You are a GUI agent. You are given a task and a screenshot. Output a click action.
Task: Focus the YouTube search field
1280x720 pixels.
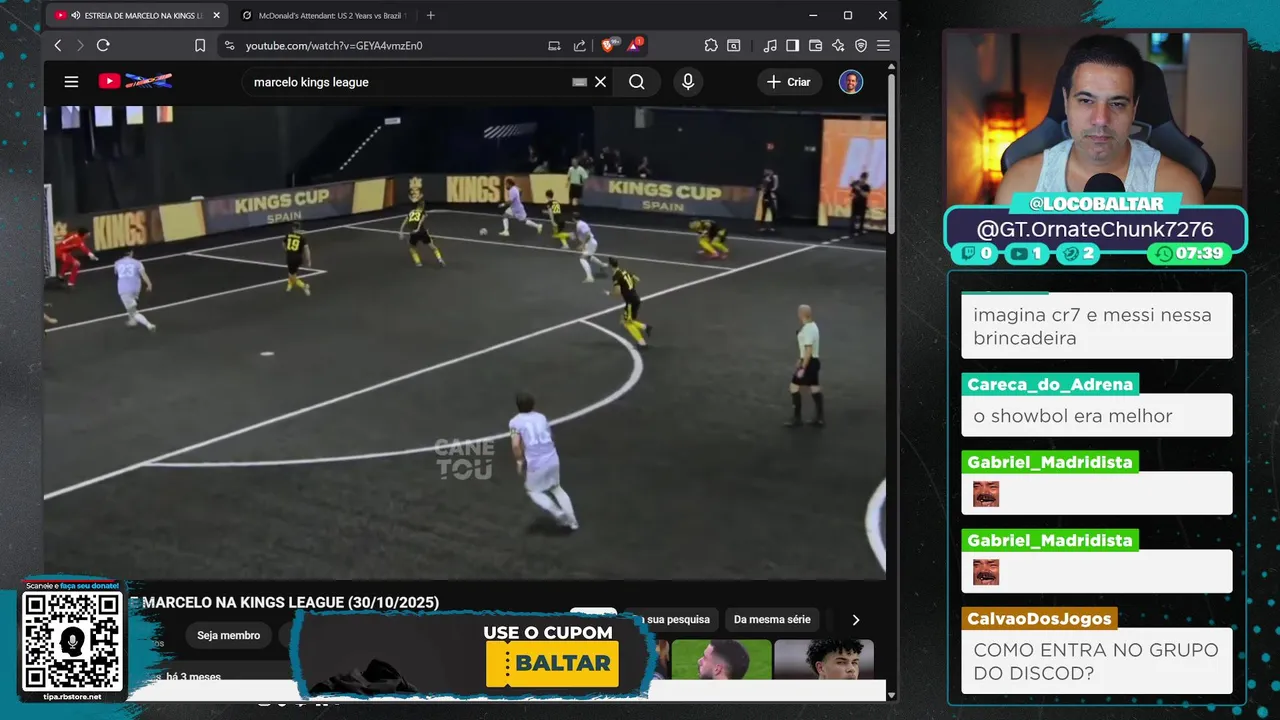410,82
